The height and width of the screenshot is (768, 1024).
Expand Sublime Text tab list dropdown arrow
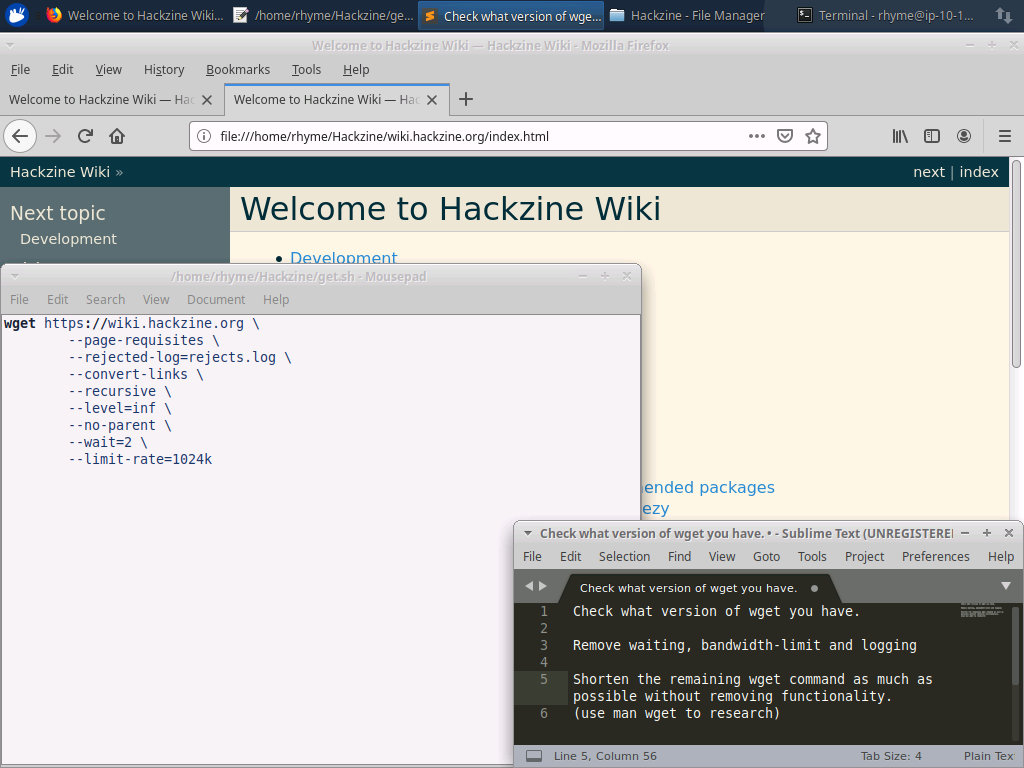click(1006, 586)
